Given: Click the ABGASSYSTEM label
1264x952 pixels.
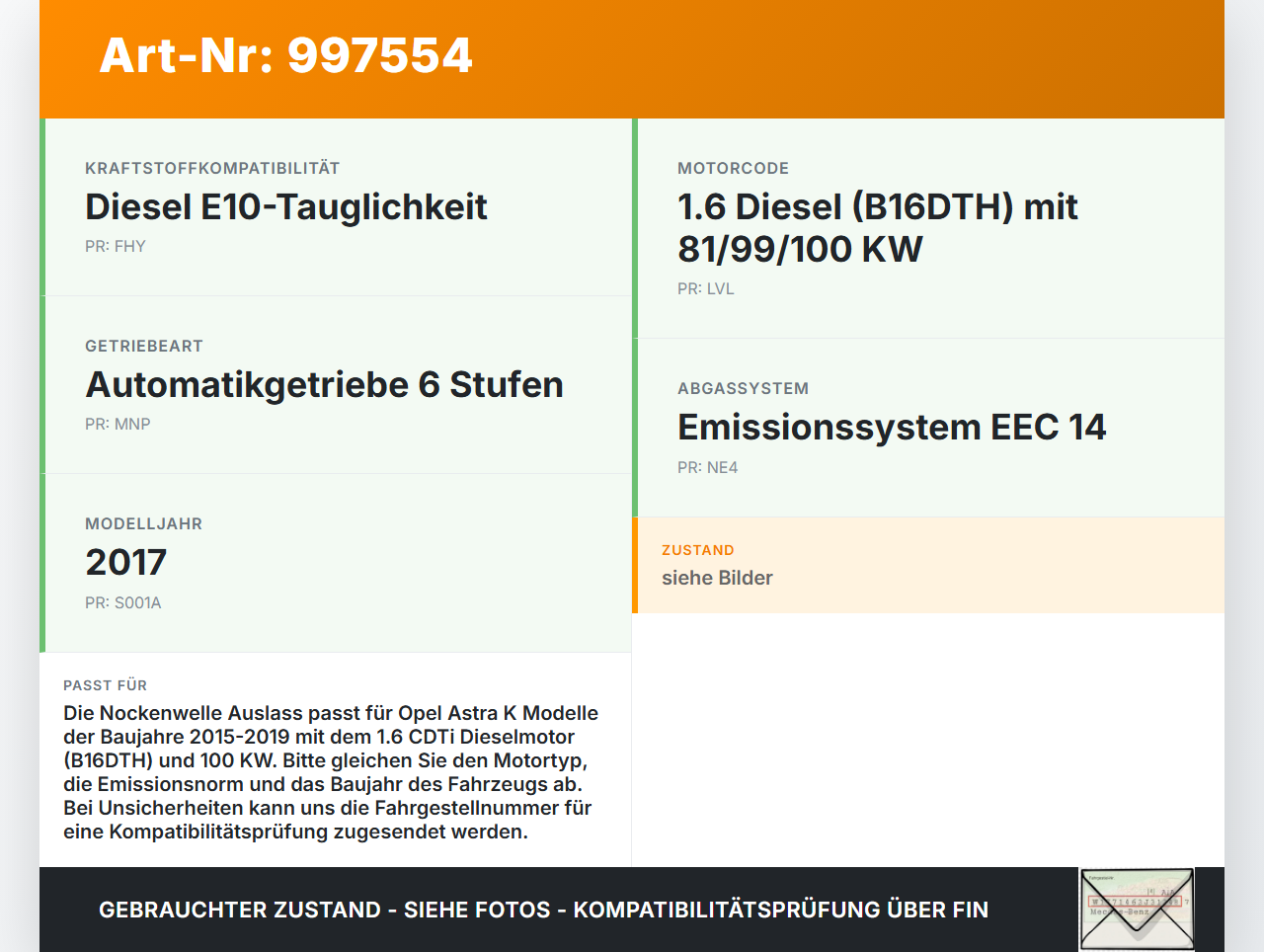Looking at the screenshot, I should pos(743,389).
